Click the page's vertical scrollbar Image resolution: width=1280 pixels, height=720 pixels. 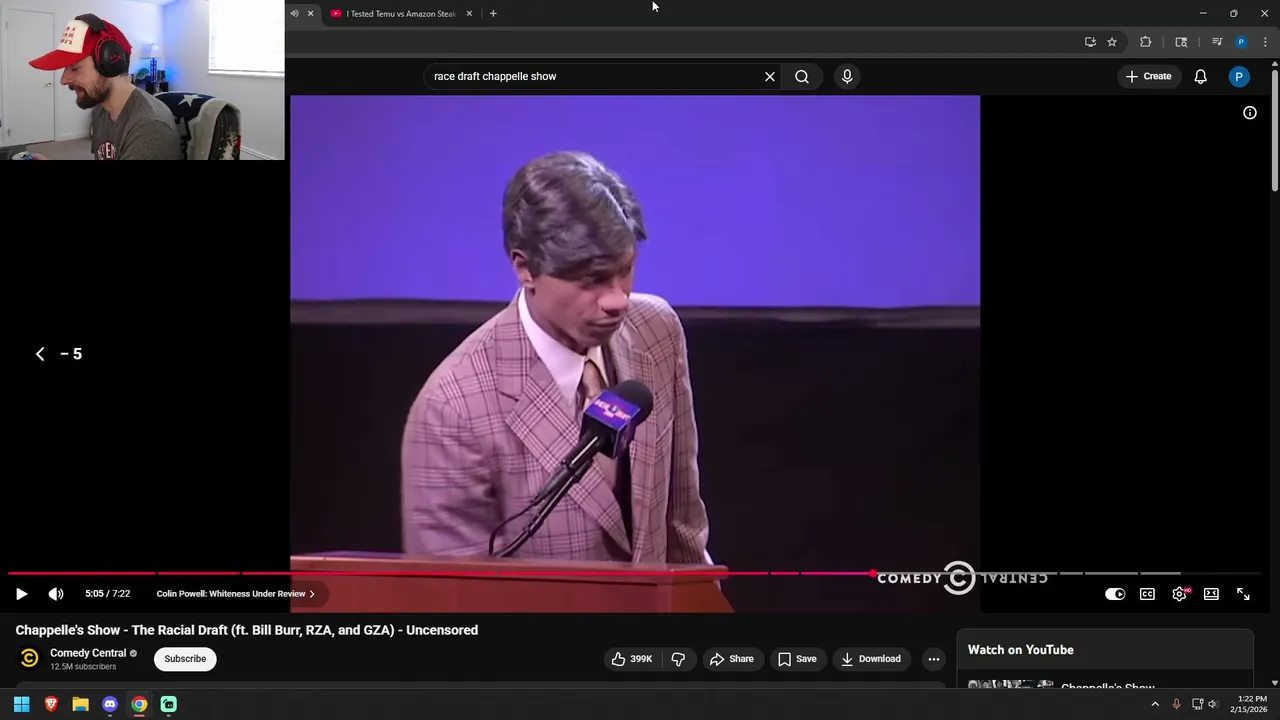click(x=1274, y=130)
